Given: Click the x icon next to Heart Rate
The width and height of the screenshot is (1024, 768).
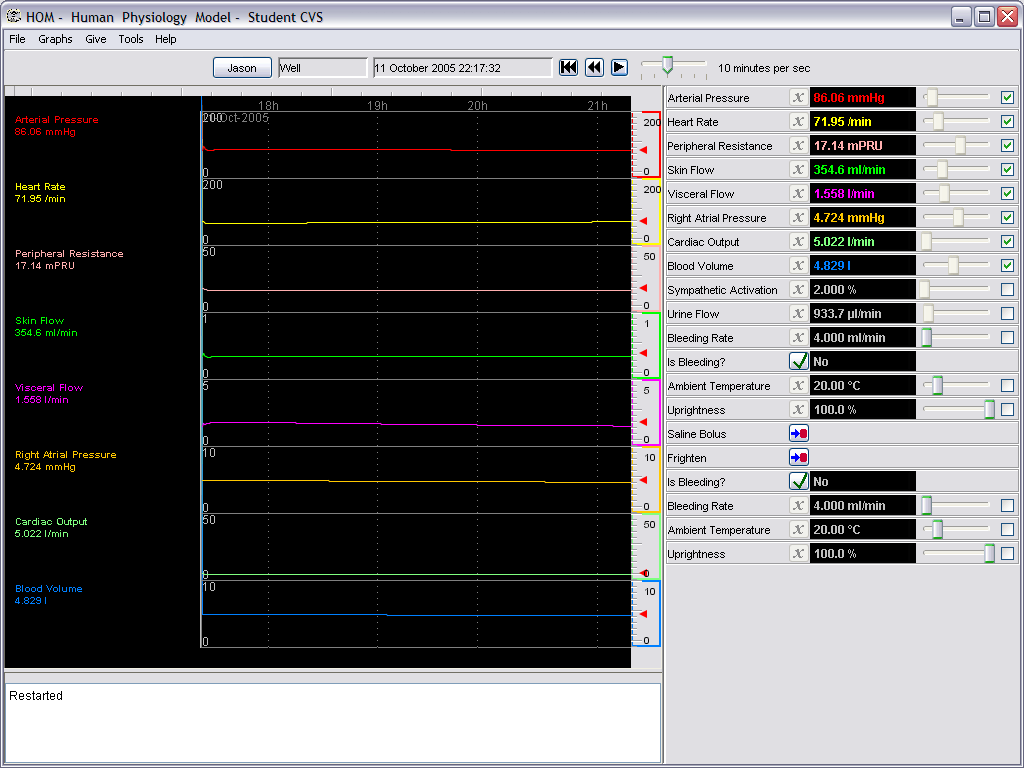Looking at the screenshot, I should [x=798, y=122].
